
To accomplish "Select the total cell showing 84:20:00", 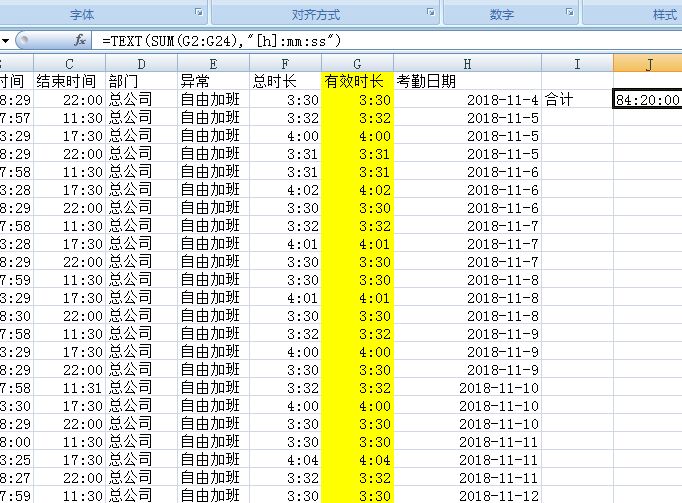I will click(x=648, y=100).
